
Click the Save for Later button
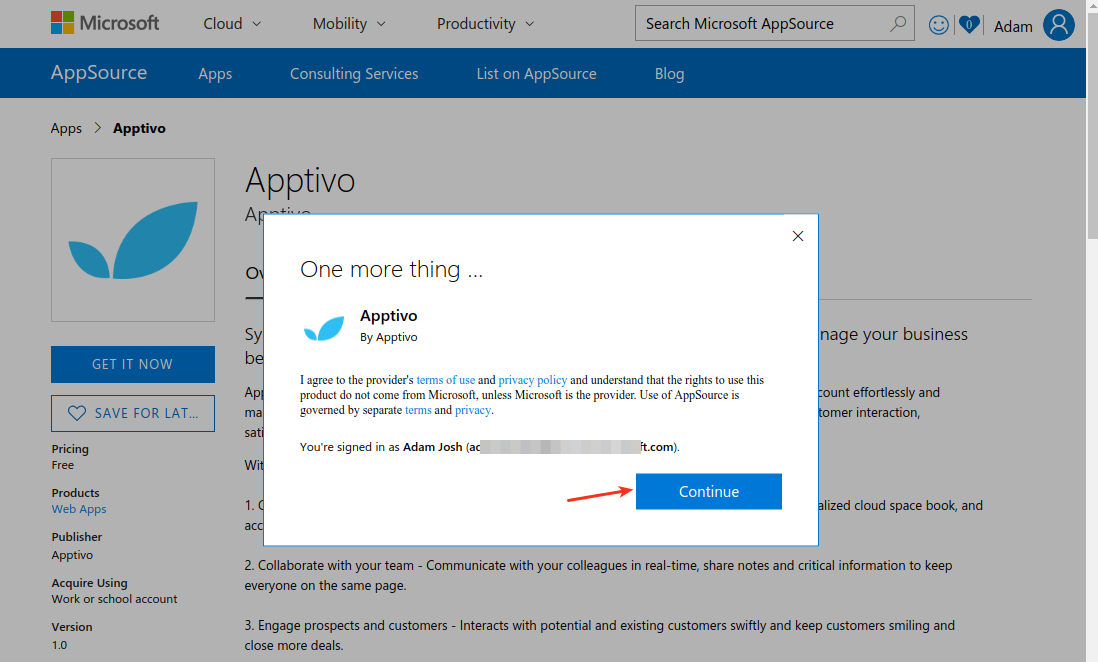[133, 413]
